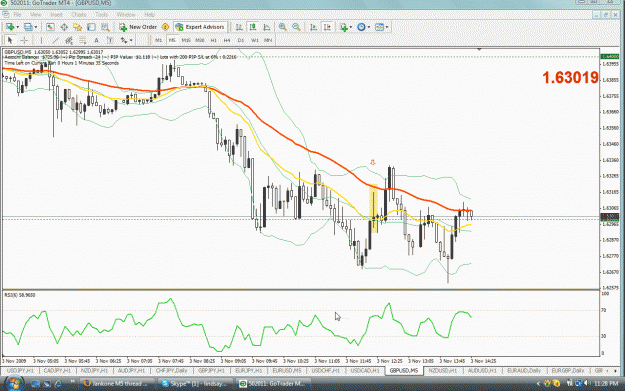Click the large red 1.63019 price label
The image size is (625, 391).
570,78
